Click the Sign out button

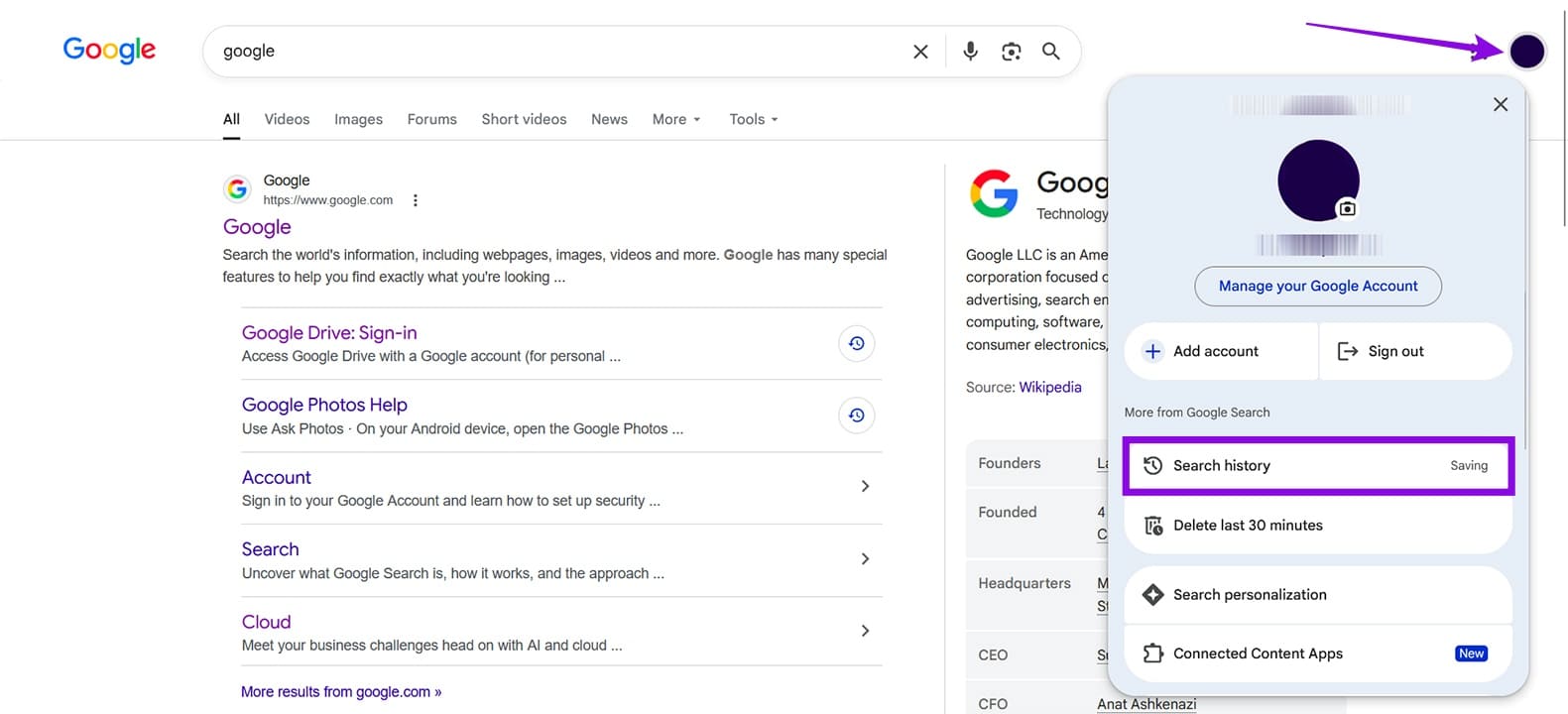(1416, 351)
